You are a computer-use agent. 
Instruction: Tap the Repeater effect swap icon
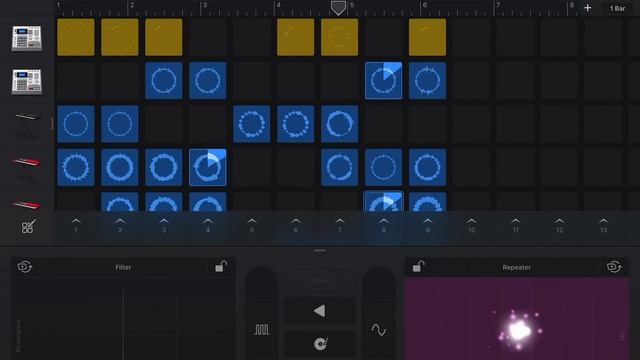pos(614,267)
